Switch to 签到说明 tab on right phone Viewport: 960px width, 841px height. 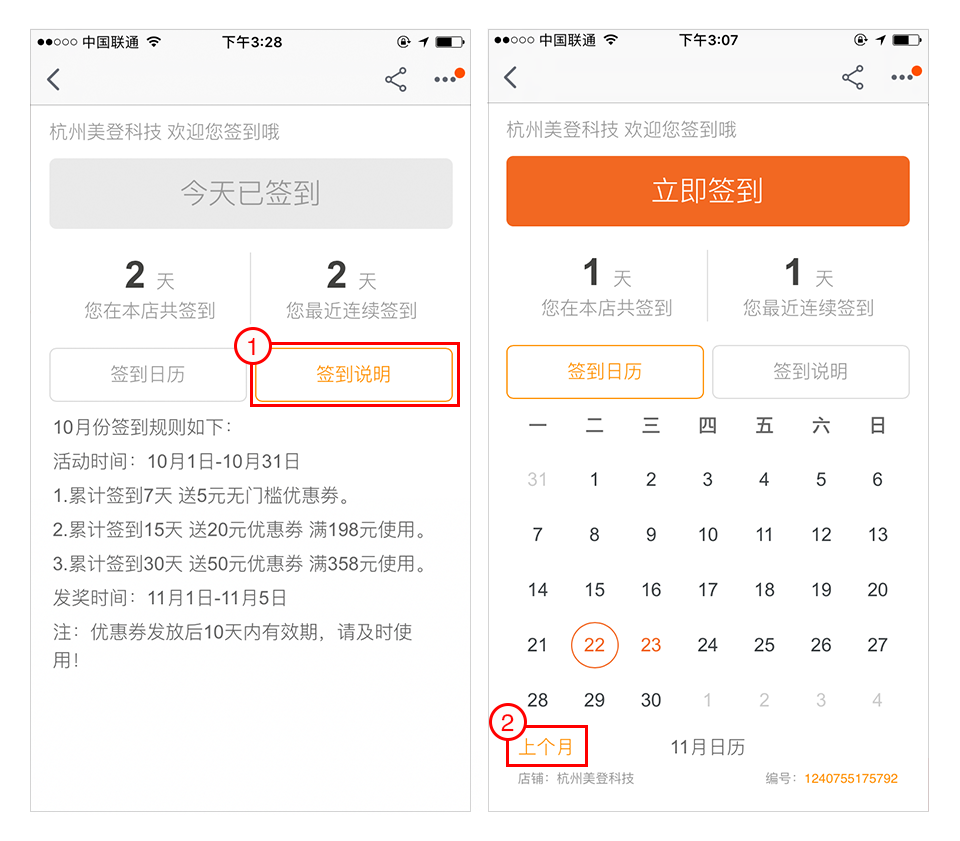coord(811,372)
